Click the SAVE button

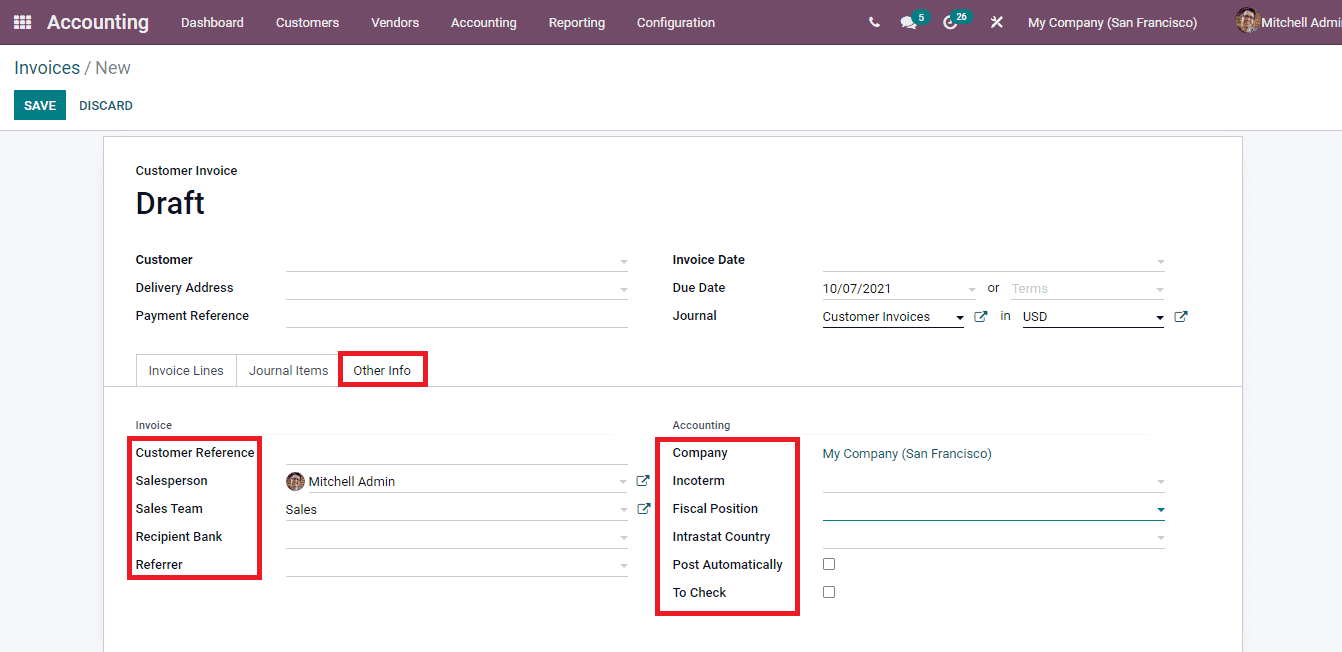pos(39,105)
